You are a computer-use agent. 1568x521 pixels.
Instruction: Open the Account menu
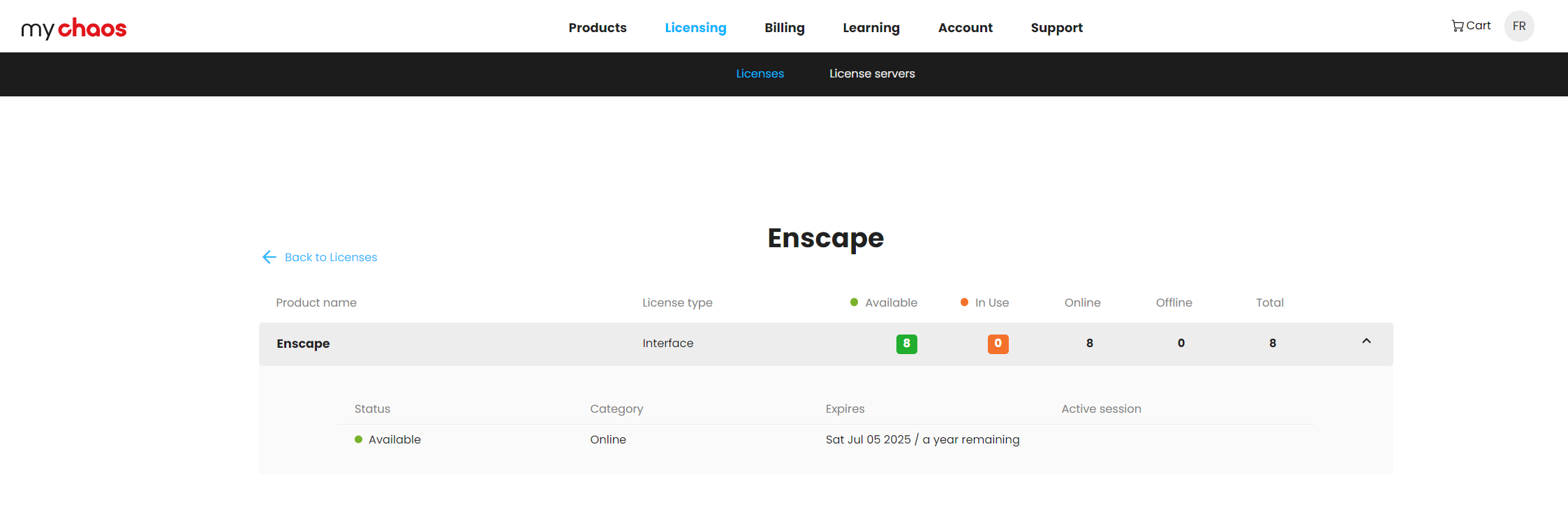click(x=966, y=28)
